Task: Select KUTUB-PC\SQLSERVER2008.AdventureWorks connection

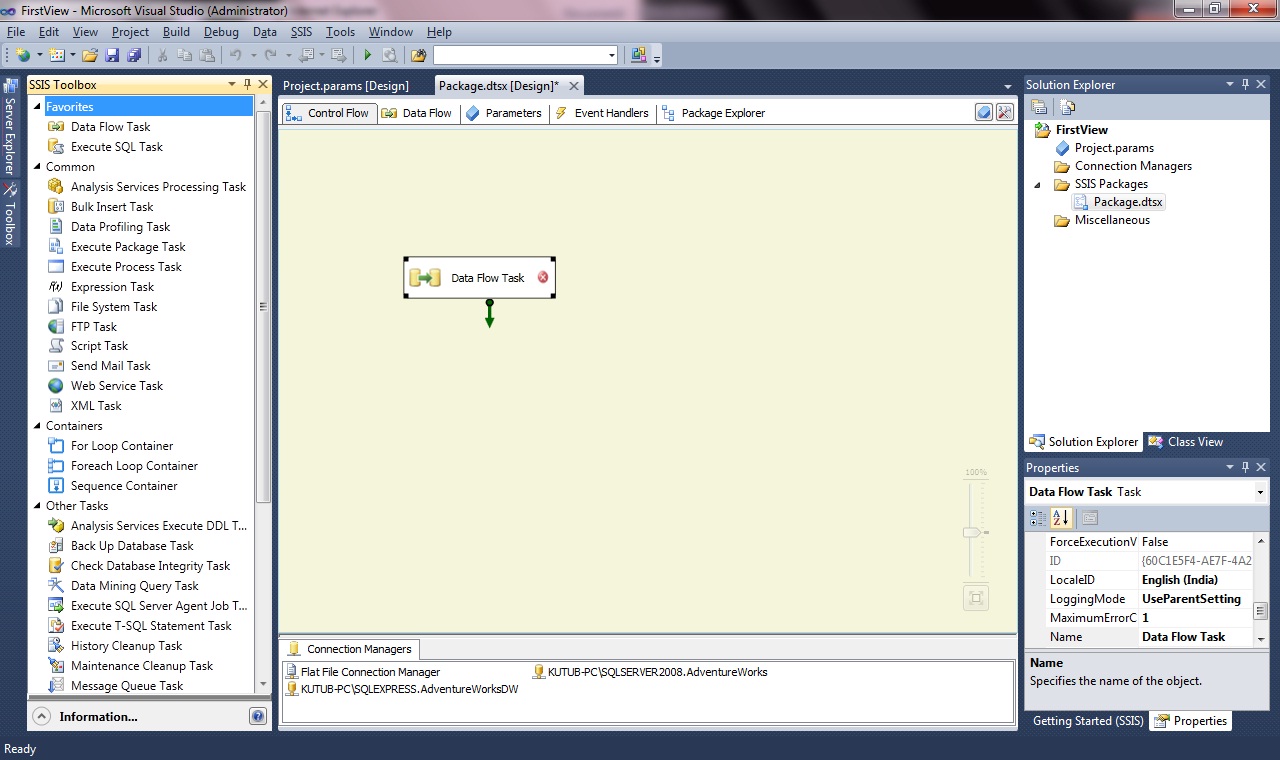Action: 650,672
